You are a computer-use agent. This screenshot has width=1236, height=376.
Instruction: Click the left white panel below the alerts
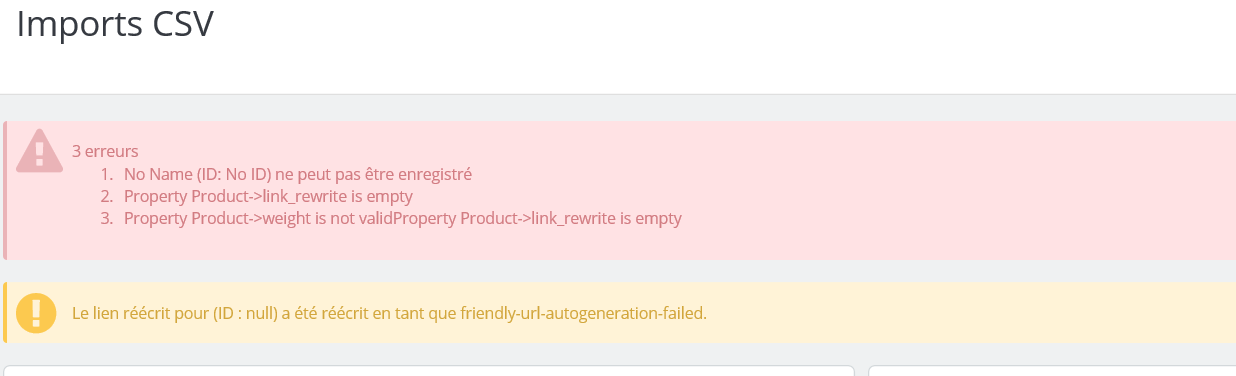point(429,371)
